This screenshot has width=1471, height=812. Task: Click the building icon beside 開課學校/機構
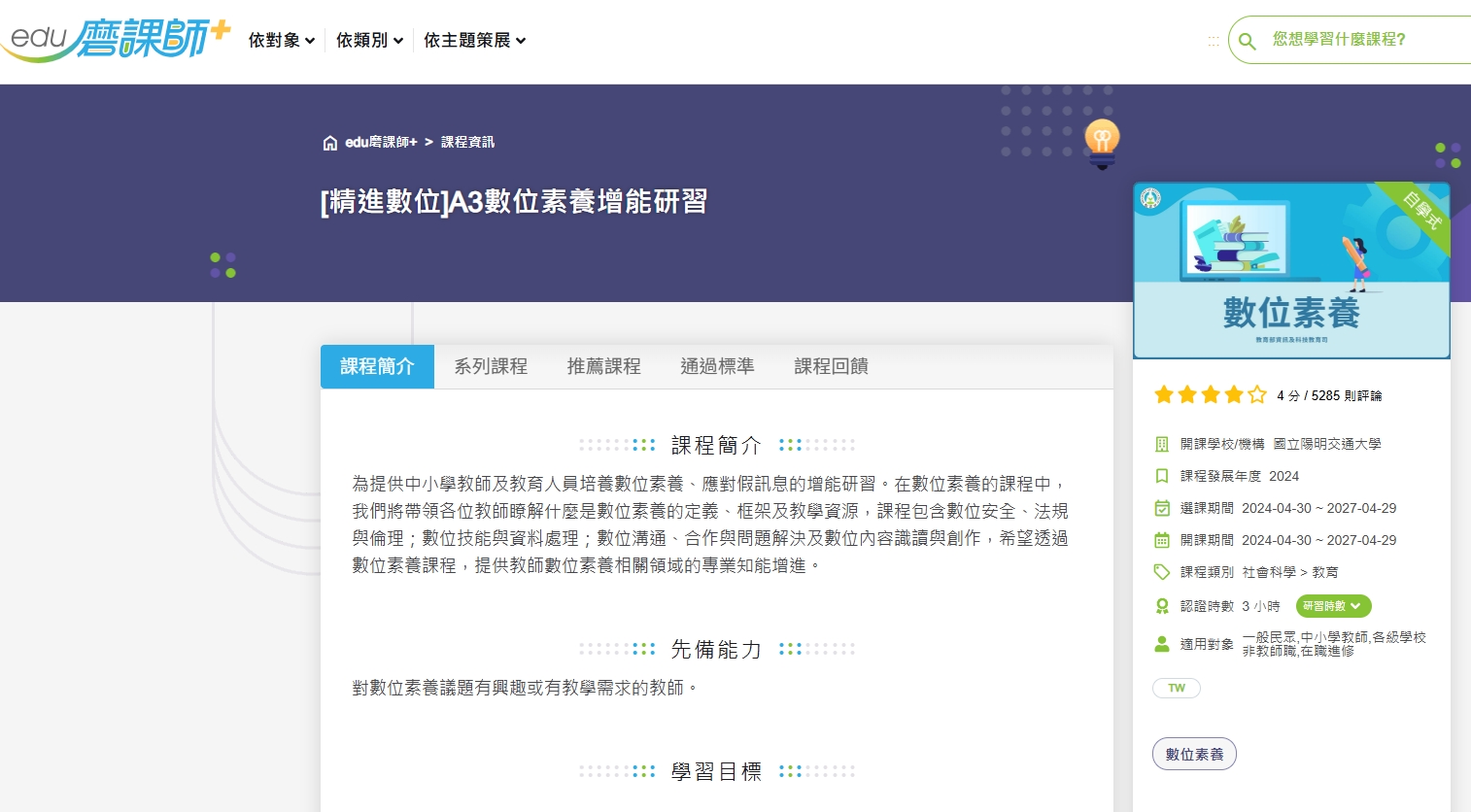[1161, 444]
